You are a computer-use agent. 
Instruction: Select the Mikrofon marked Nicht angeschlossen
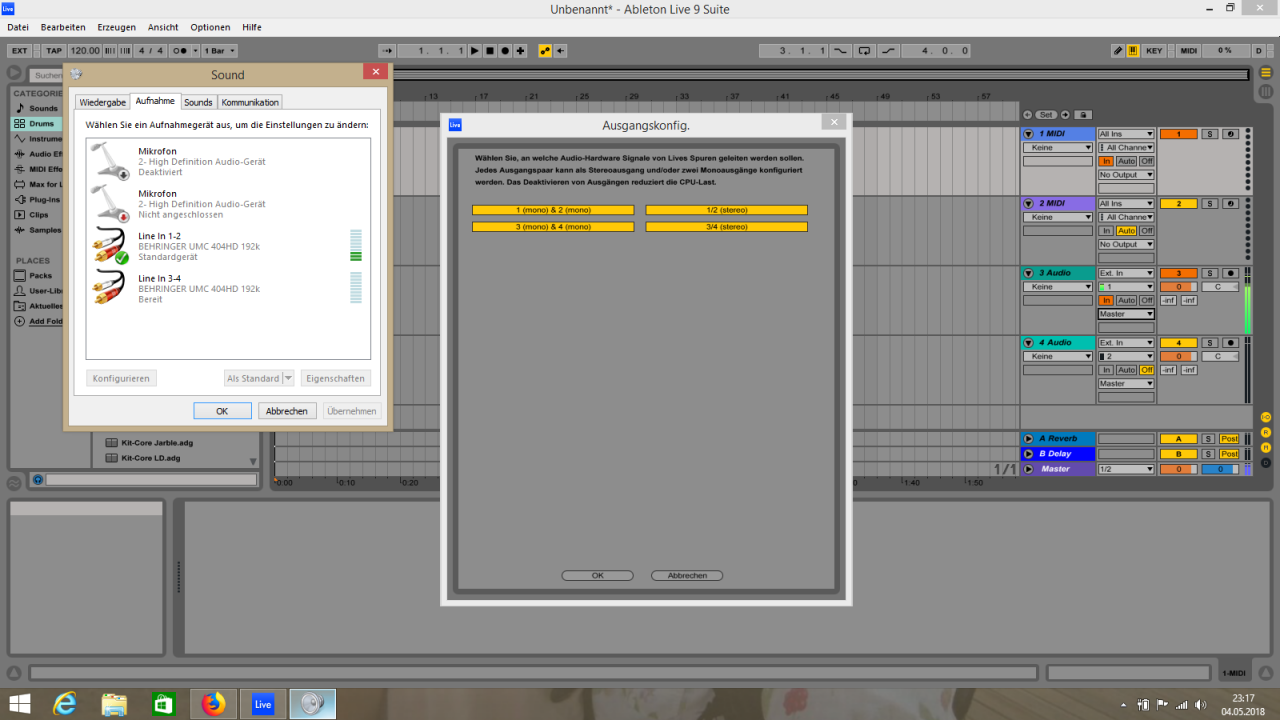click(228, 203)
